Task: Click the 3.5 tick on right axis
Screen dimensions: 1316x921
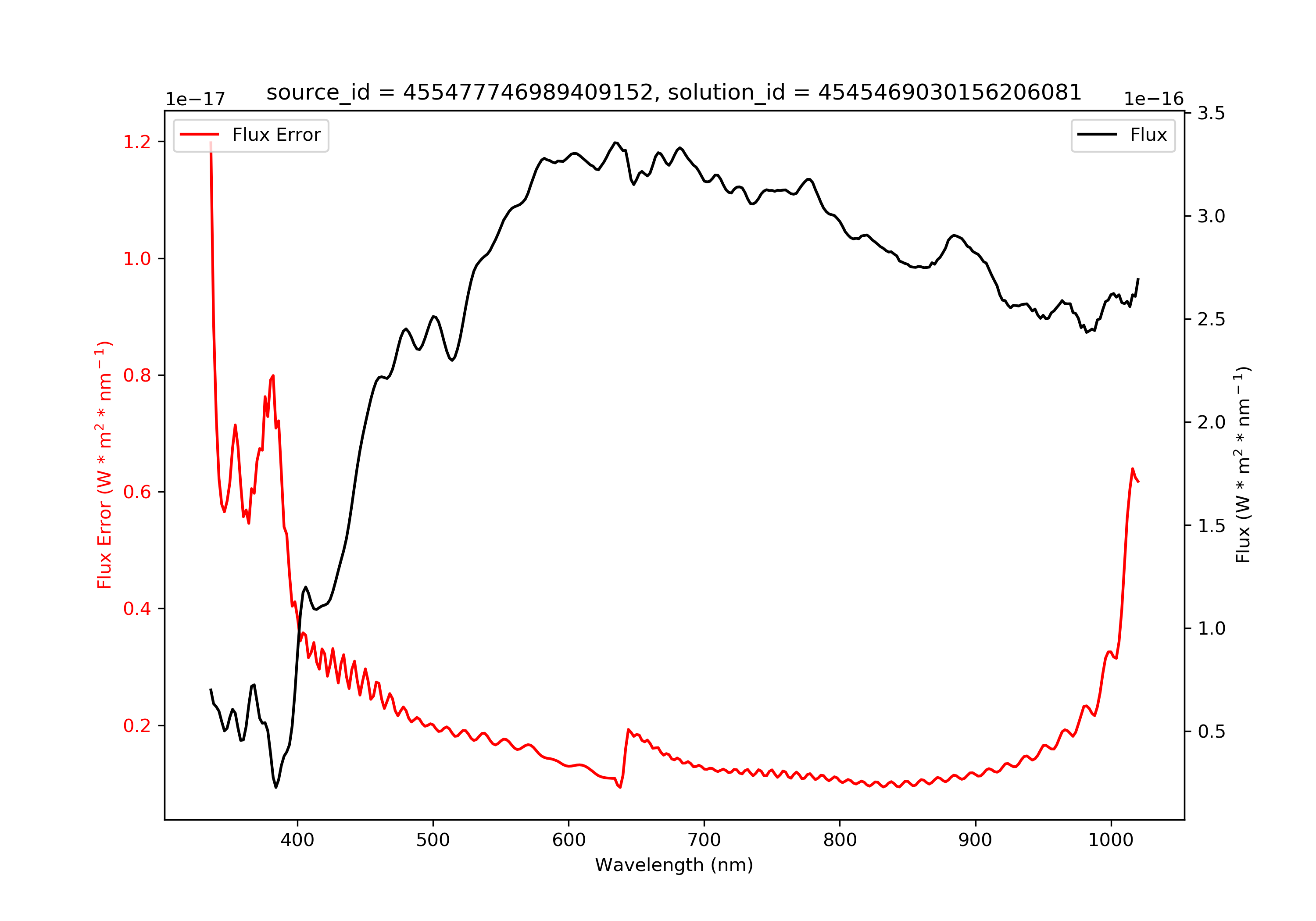Action: click(x=1211, y=114)
